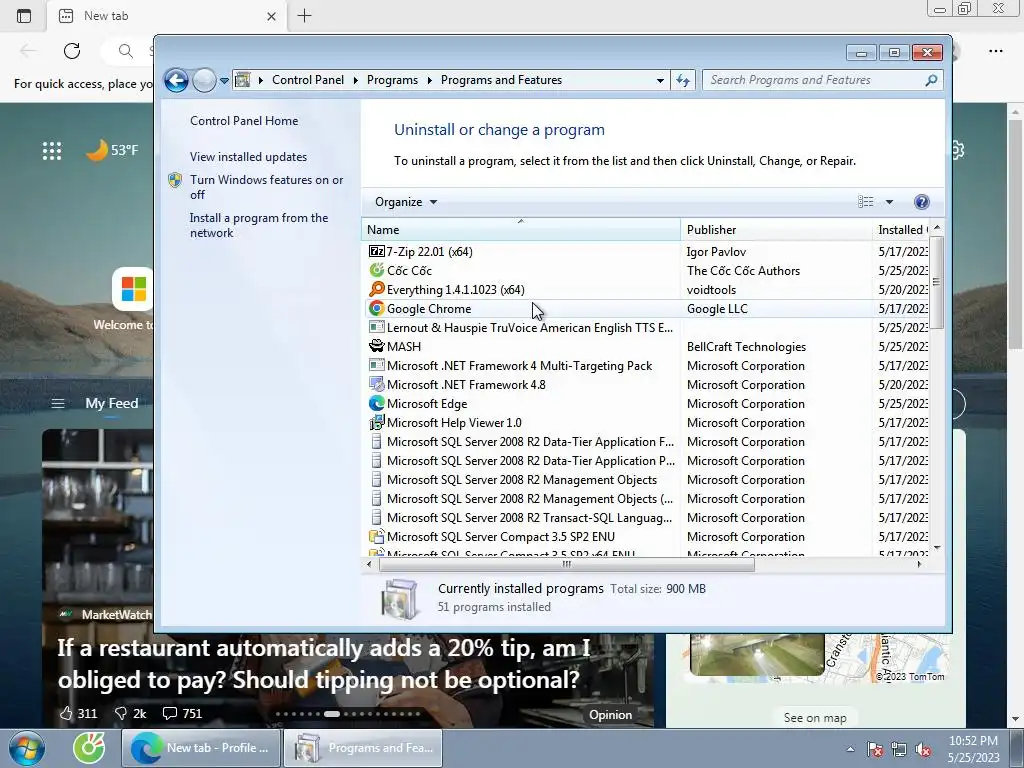Click the volume muted tray icon
The width and height of the screenshot is (1024, 768).
pyautogui.click(x=923, y=749)
